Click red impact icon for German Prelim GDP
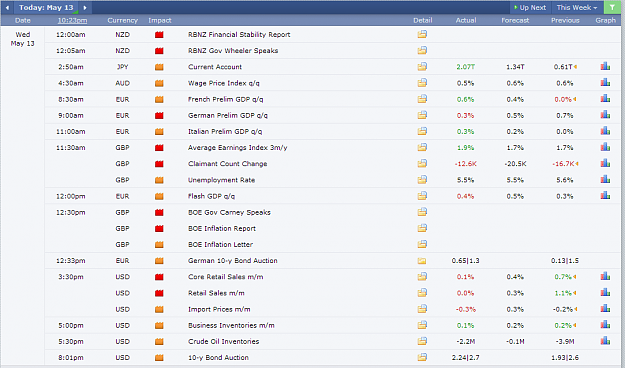Image resolution: width=625 pixels, height=368 pixels. [159, 116]
